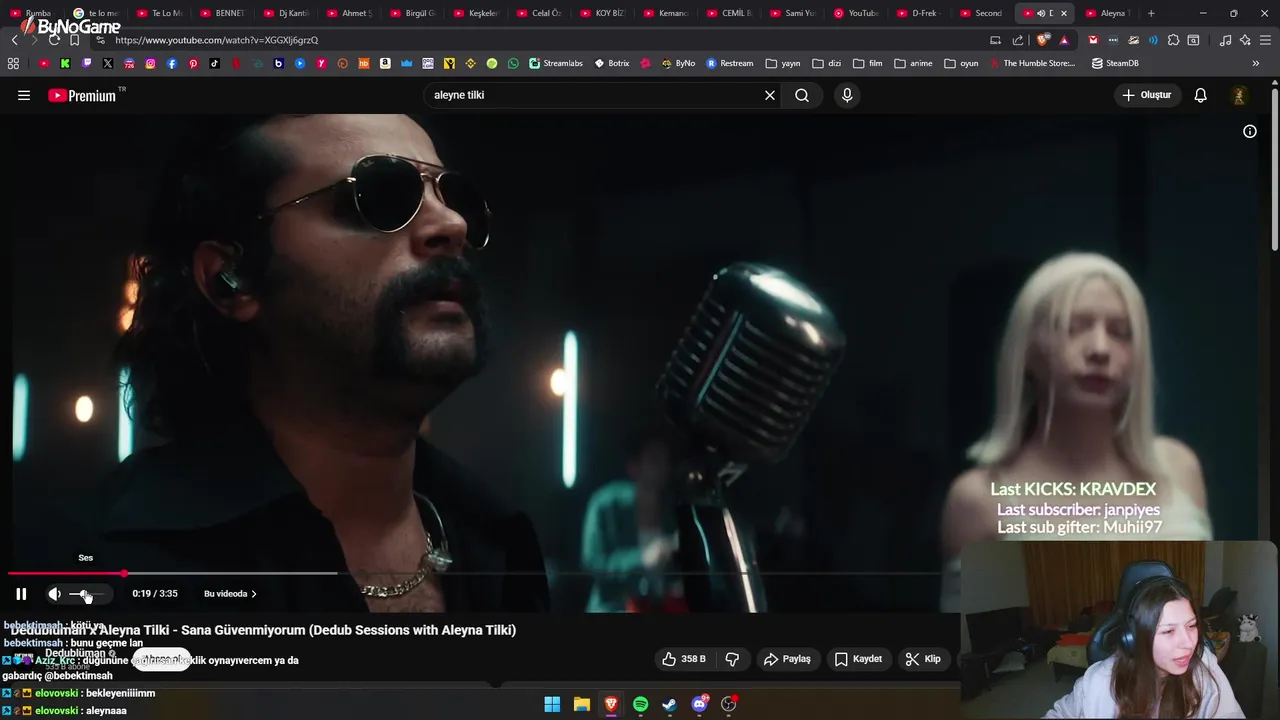The width and height of the screenshot is (1280, 720).
Task: Open Brave Rewards triangle icon
Action: (x=1064, y=40)
